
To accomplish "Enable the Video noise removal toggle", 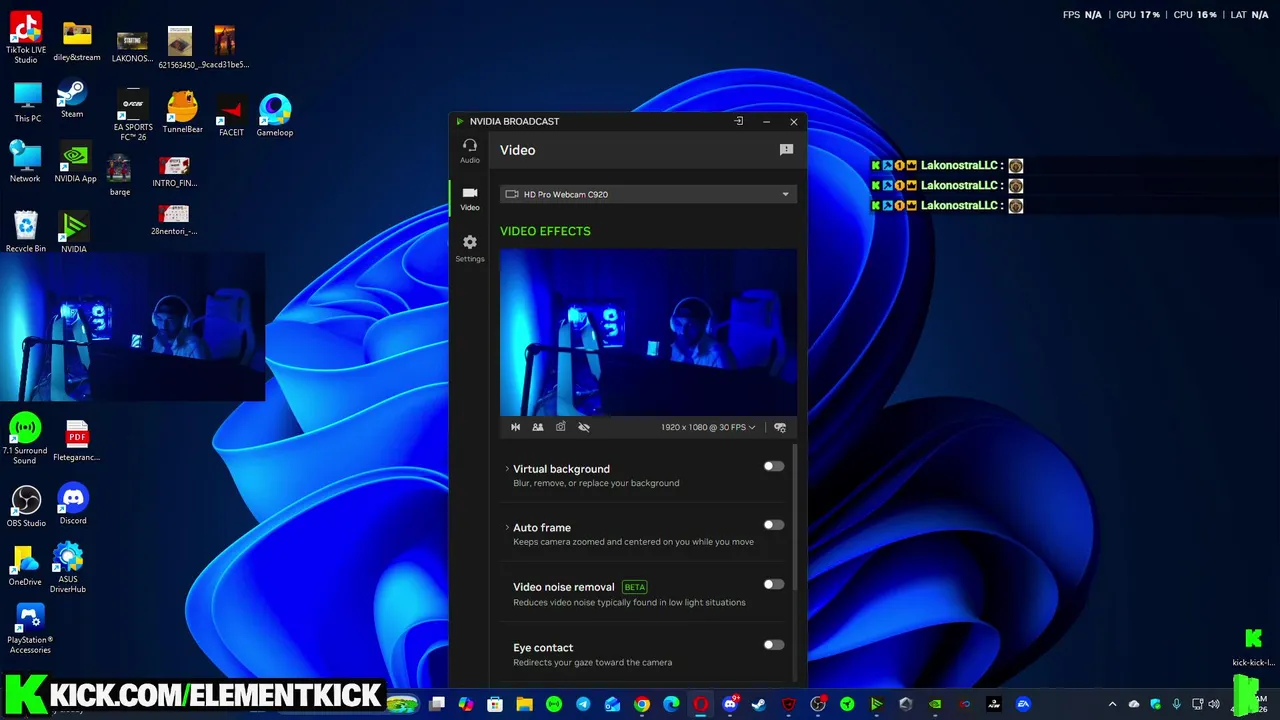I will point(774,585).
